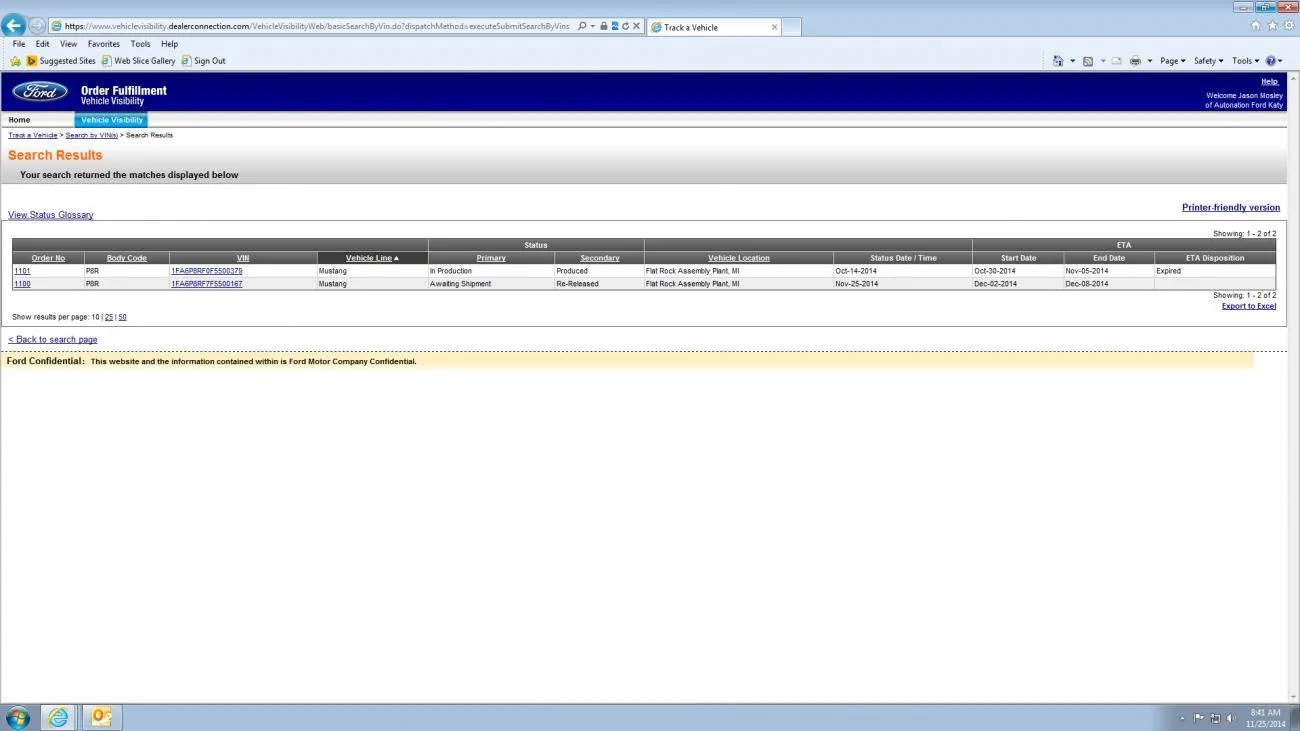Click the RSS feeds icon in command bar

1088,61
